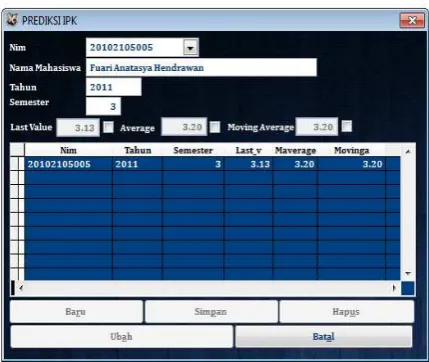Click the Nim column header
This screenshot has width=429, height=362.
tap(68, 150)
